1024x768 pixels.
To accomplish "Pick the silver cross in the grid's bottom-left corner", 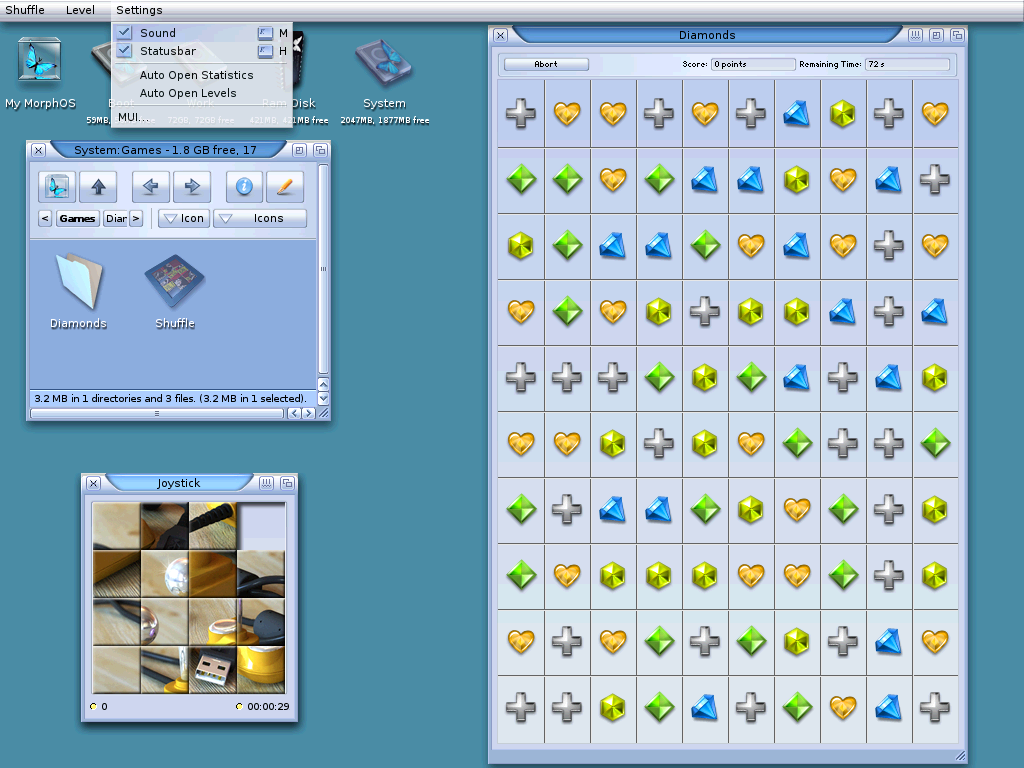I will [521, 707].
